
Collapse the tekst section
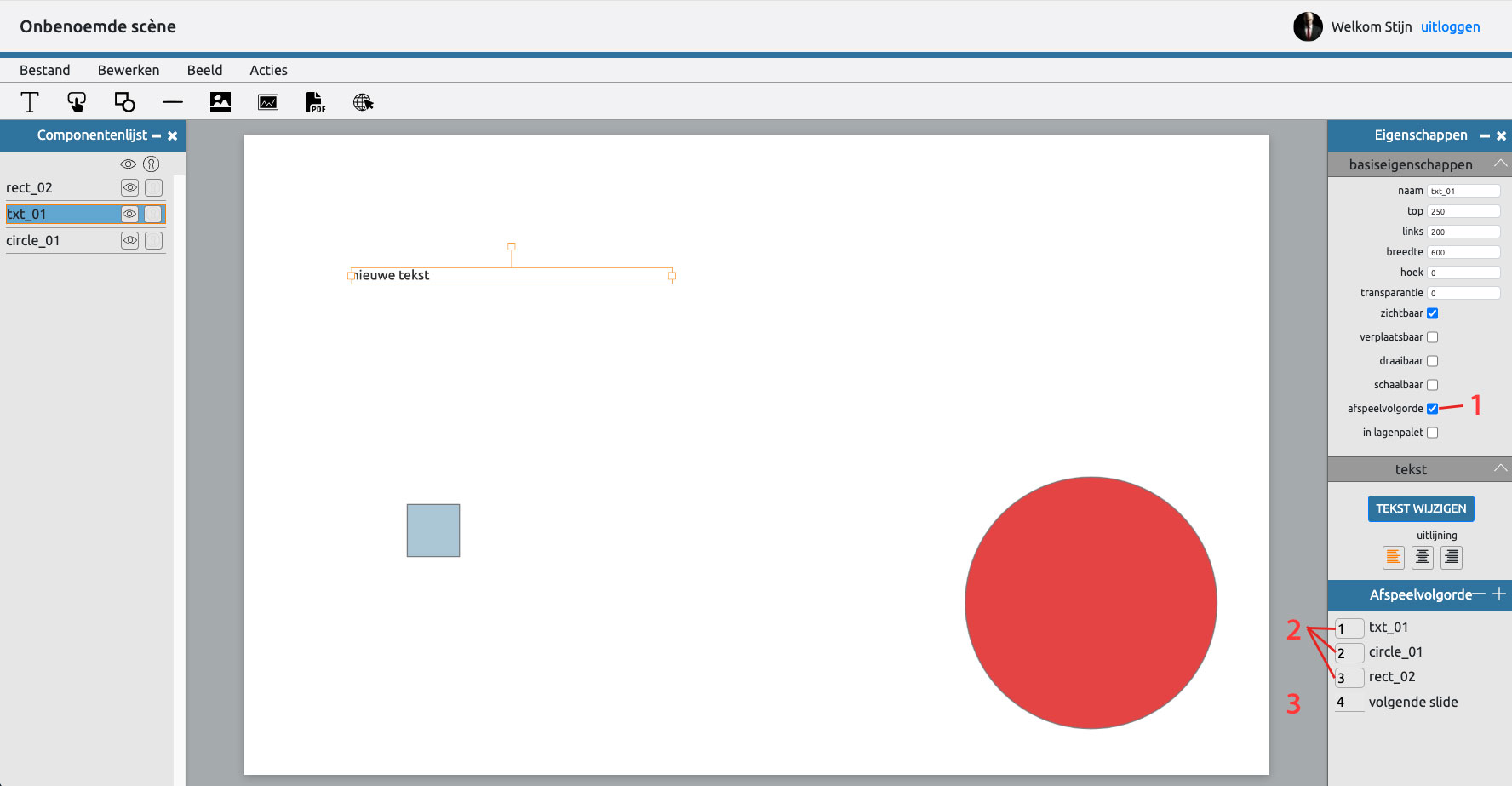point(1500,468)
